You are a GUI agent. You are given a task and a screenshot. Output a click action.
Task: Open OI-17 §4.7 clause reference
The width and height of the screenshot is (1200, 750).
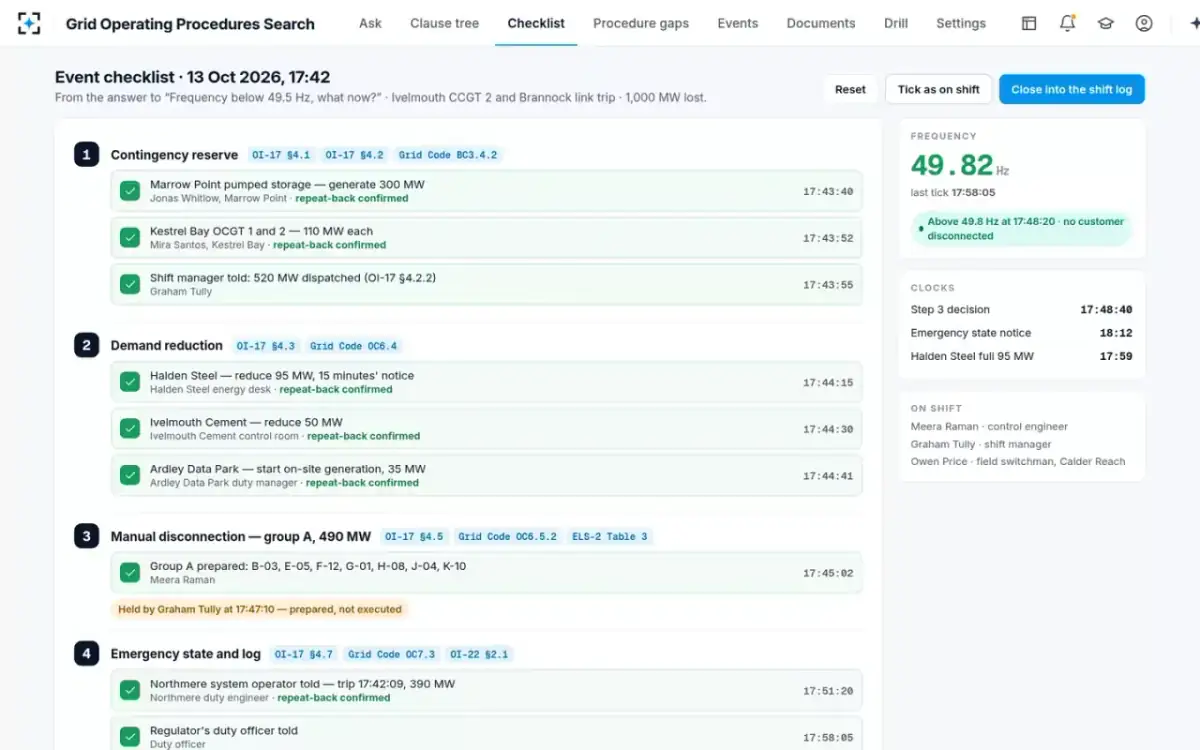[x=304, y=654]
